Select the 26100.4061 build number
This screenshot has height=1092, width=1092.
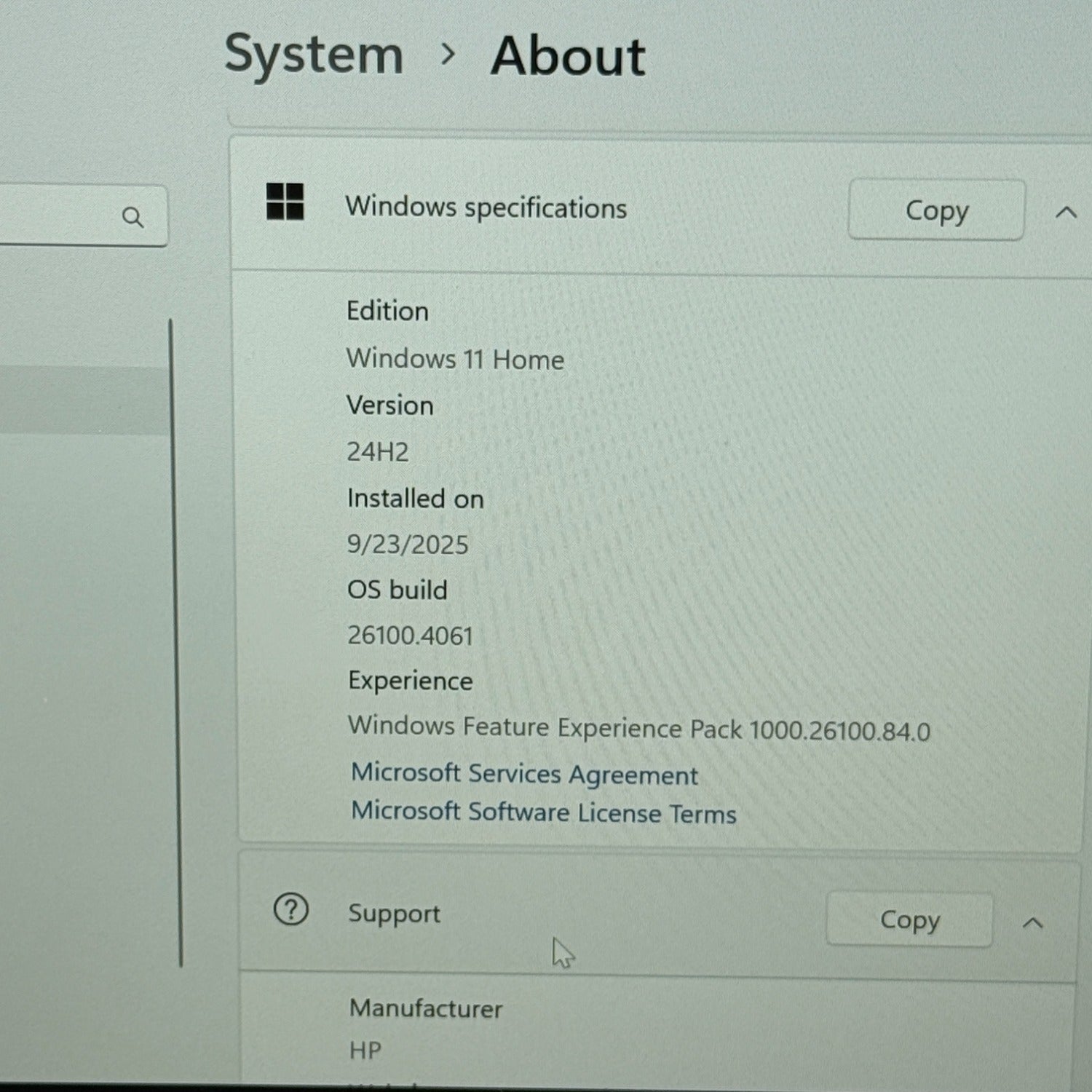pos(410,636)
